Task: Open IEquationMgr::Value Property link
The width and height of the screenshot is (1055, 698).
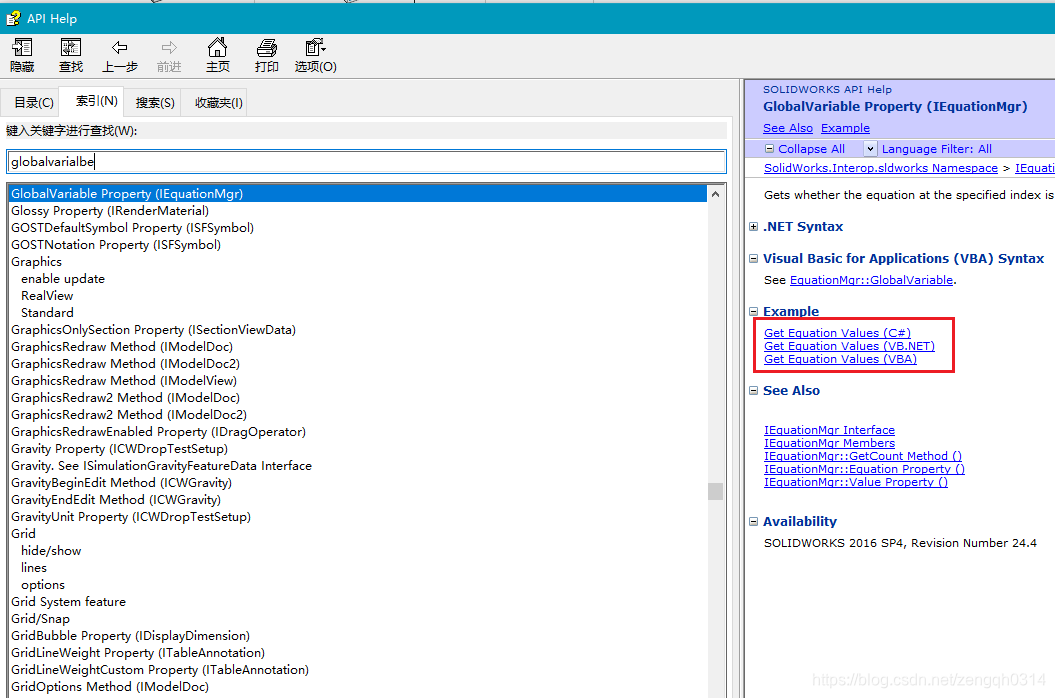Action: pos(856,482)
